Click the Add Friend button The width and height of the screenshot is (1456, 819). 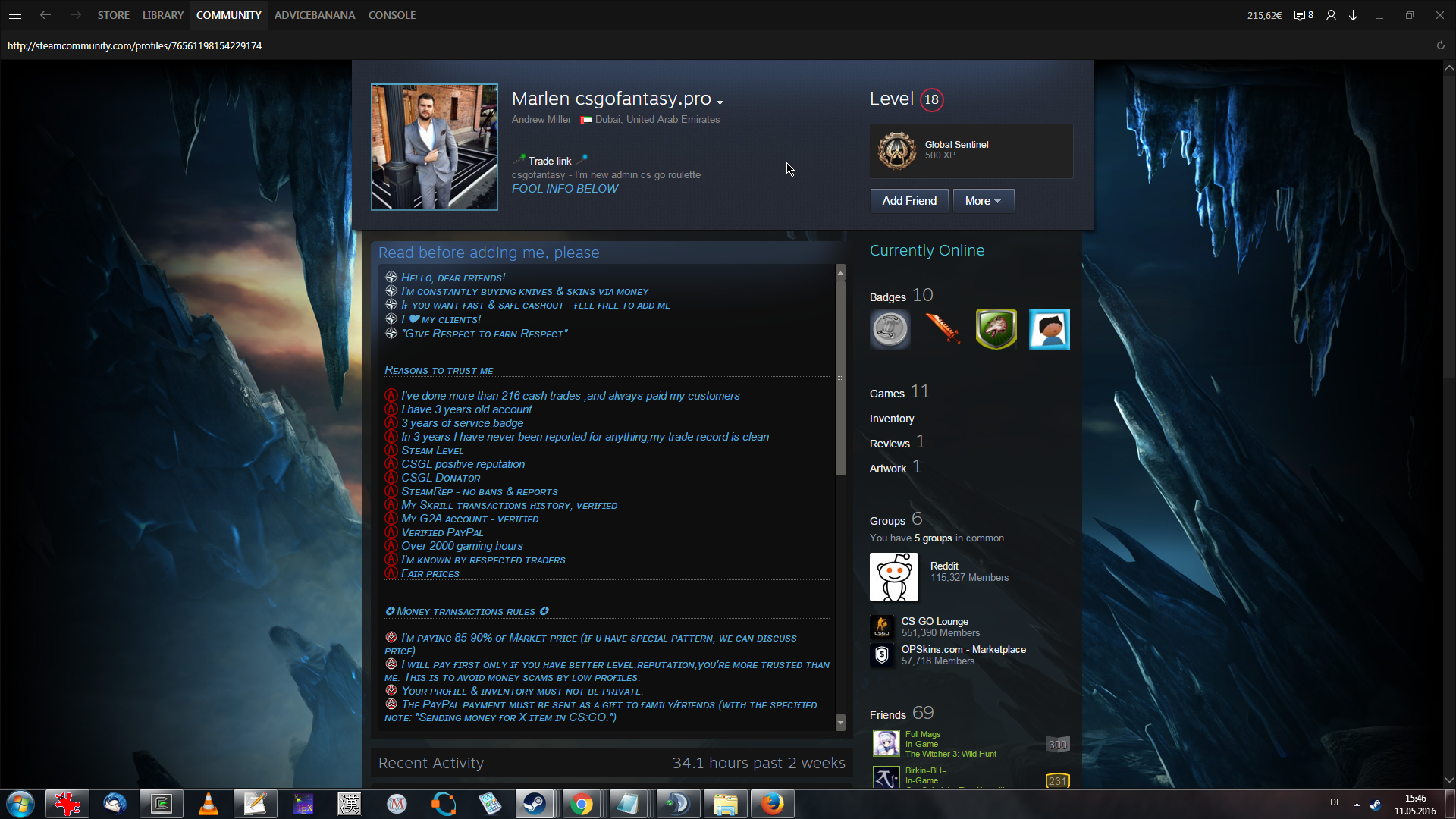(x=908, y=201)
